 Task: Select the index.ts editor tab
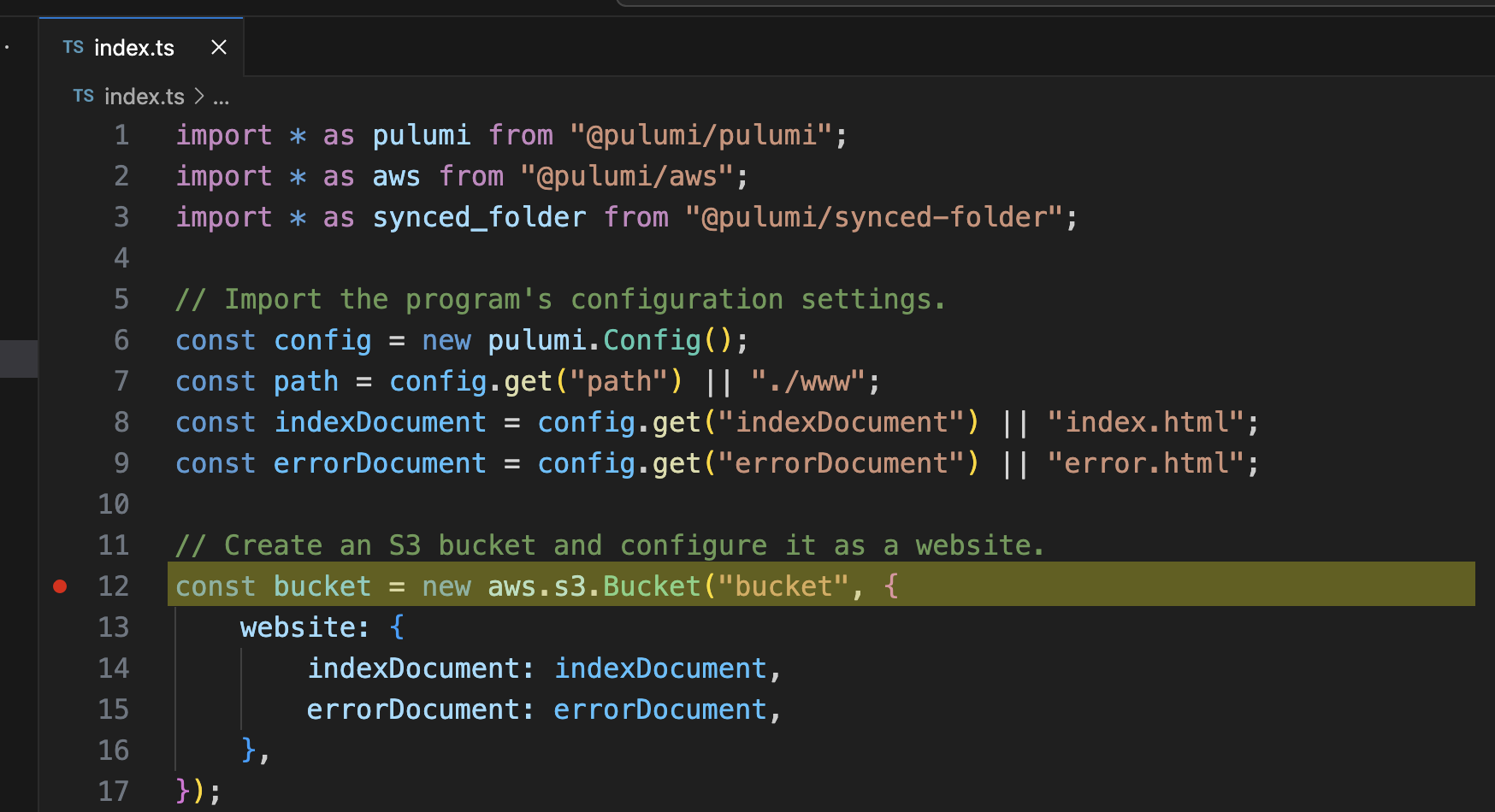[x=133, y=48]
